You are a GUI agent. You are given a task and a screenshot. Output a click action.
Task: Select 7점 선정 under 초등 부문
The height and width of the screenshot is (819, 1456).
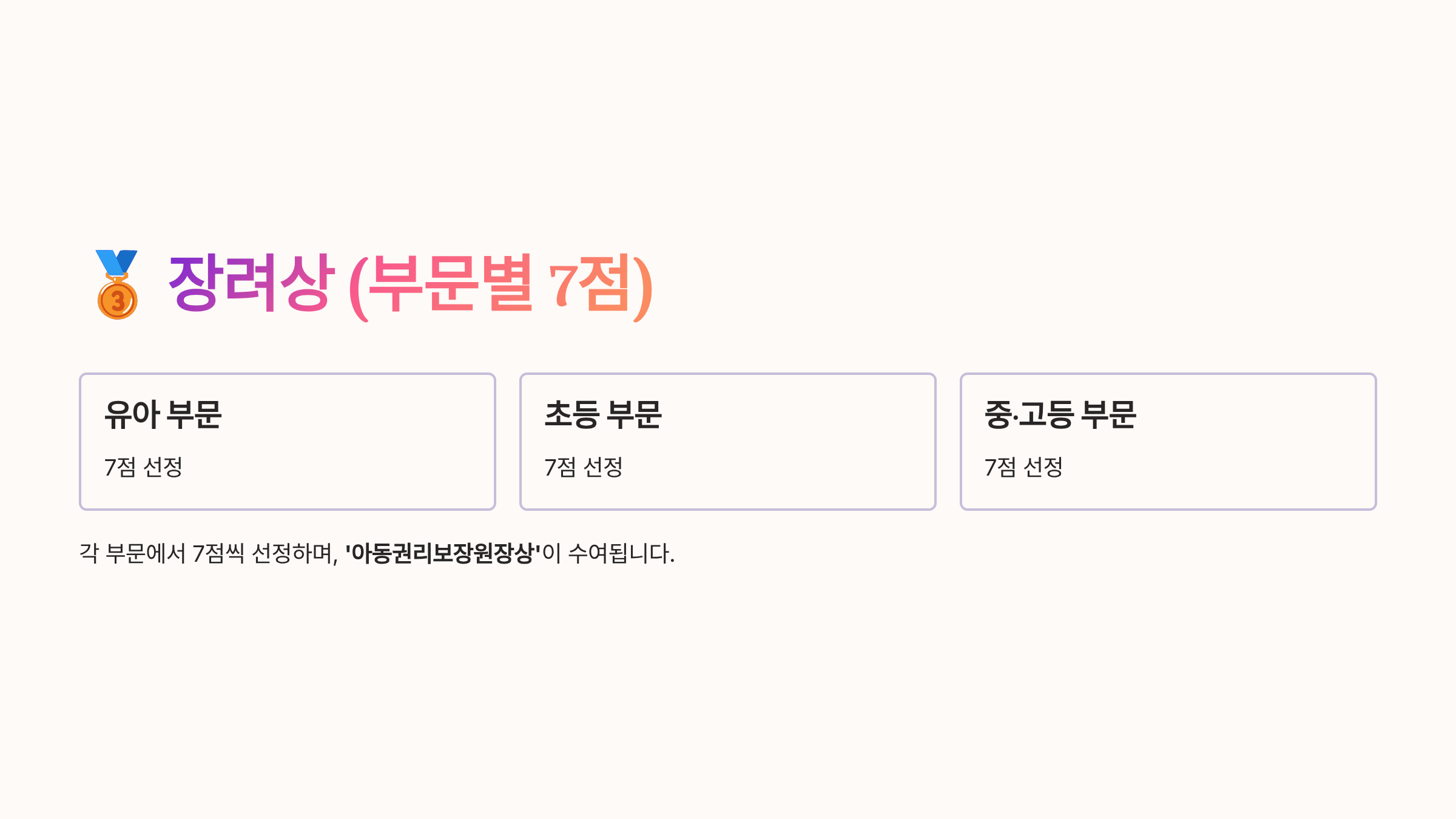point(584,467)
